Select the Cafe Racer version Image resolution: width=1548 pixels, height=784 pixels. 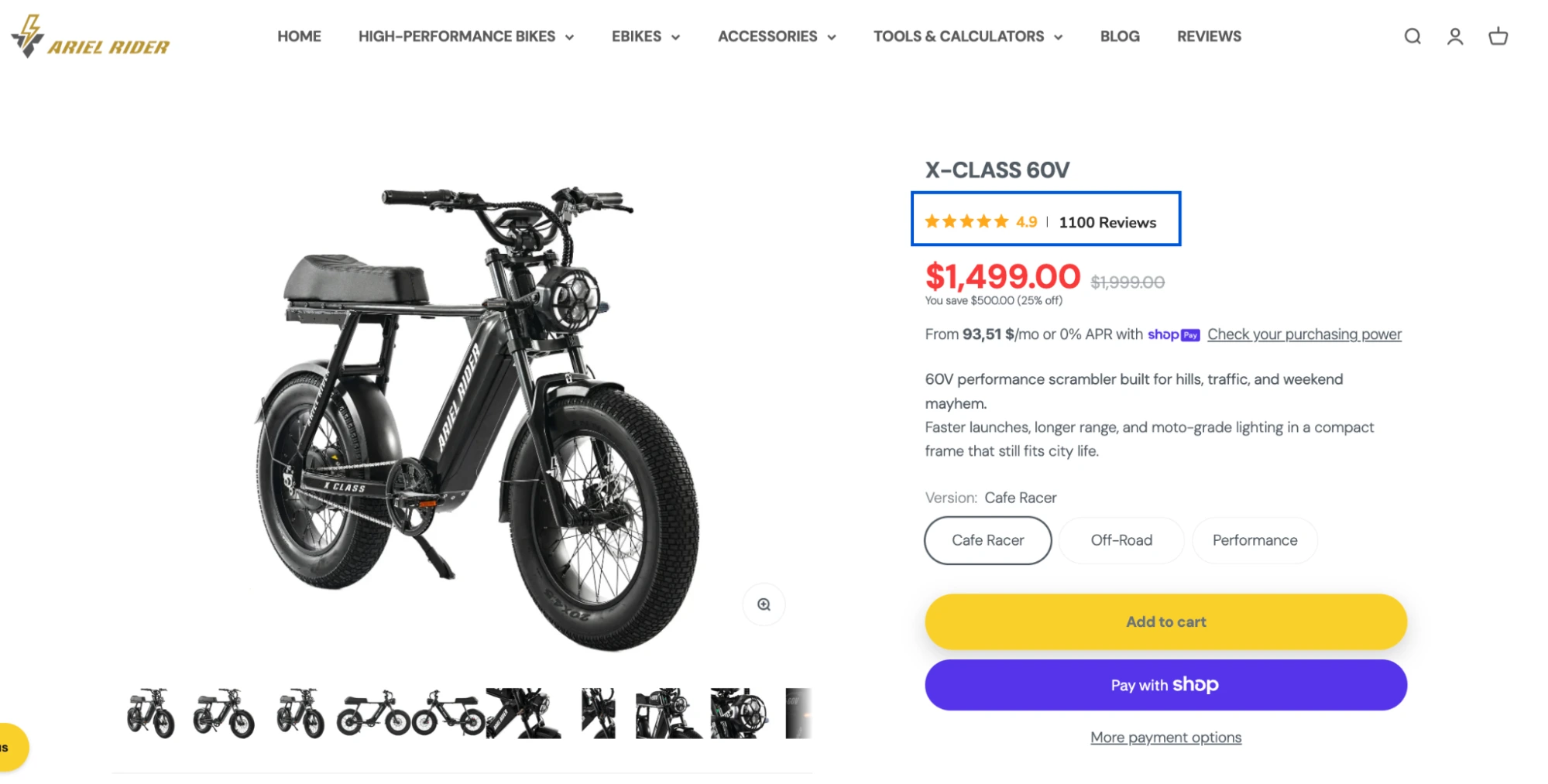pyautogui.click(x=987, y=540)
